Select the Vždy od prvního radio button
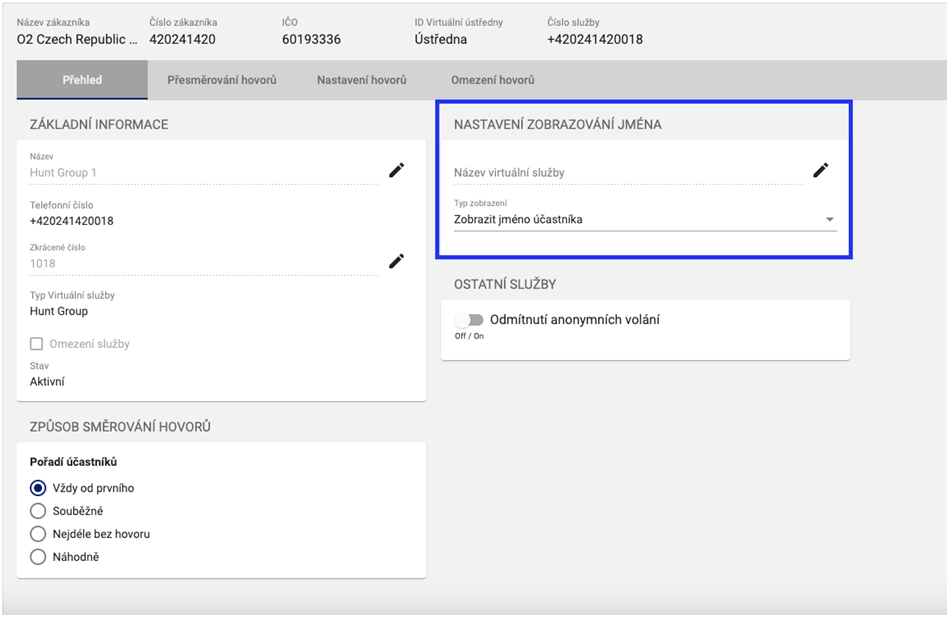Viewport: 949px width, 617px height. (38, 488)
